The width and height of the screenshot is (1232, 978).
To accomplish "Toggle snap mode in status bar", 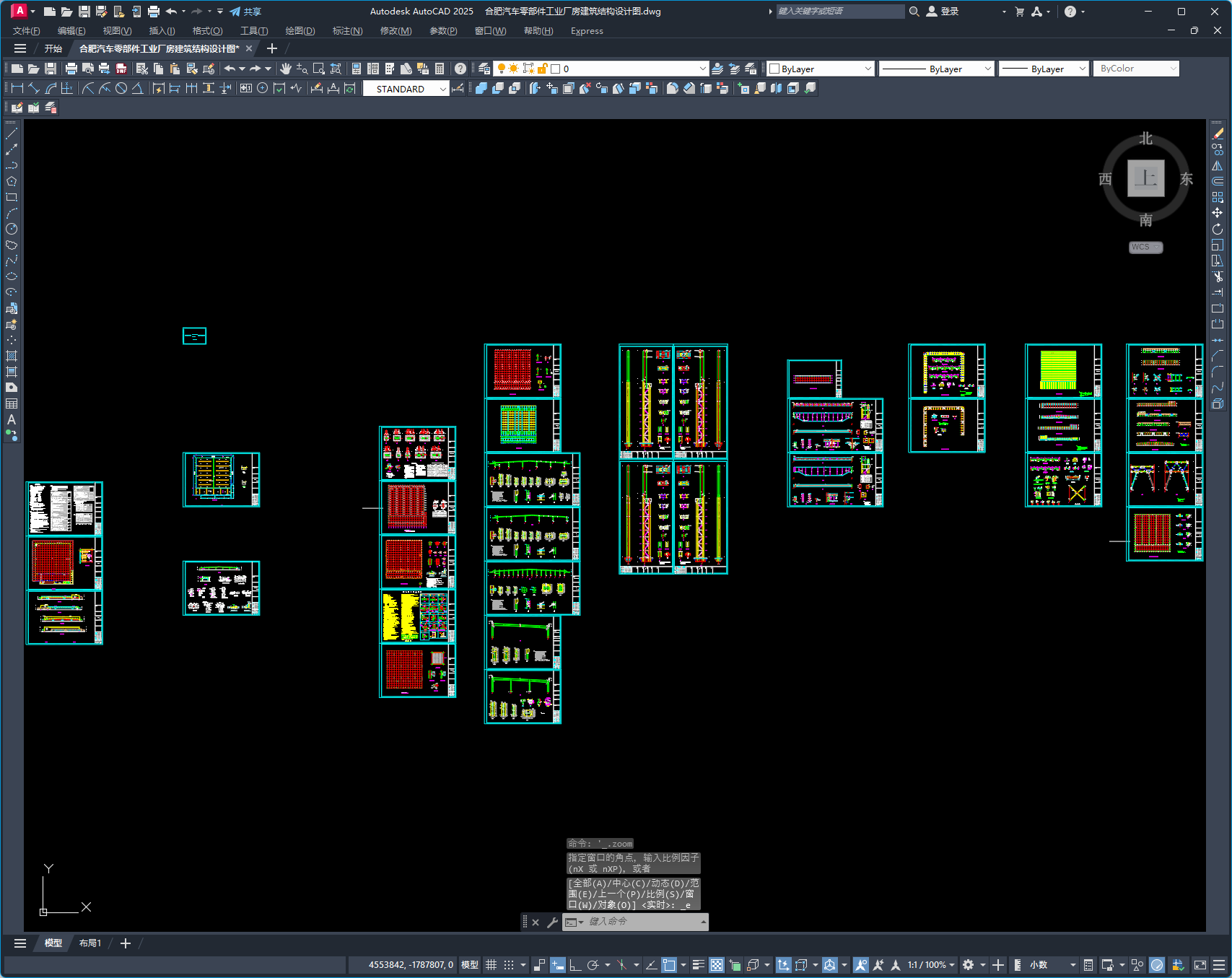I will [x=509, y=965].
